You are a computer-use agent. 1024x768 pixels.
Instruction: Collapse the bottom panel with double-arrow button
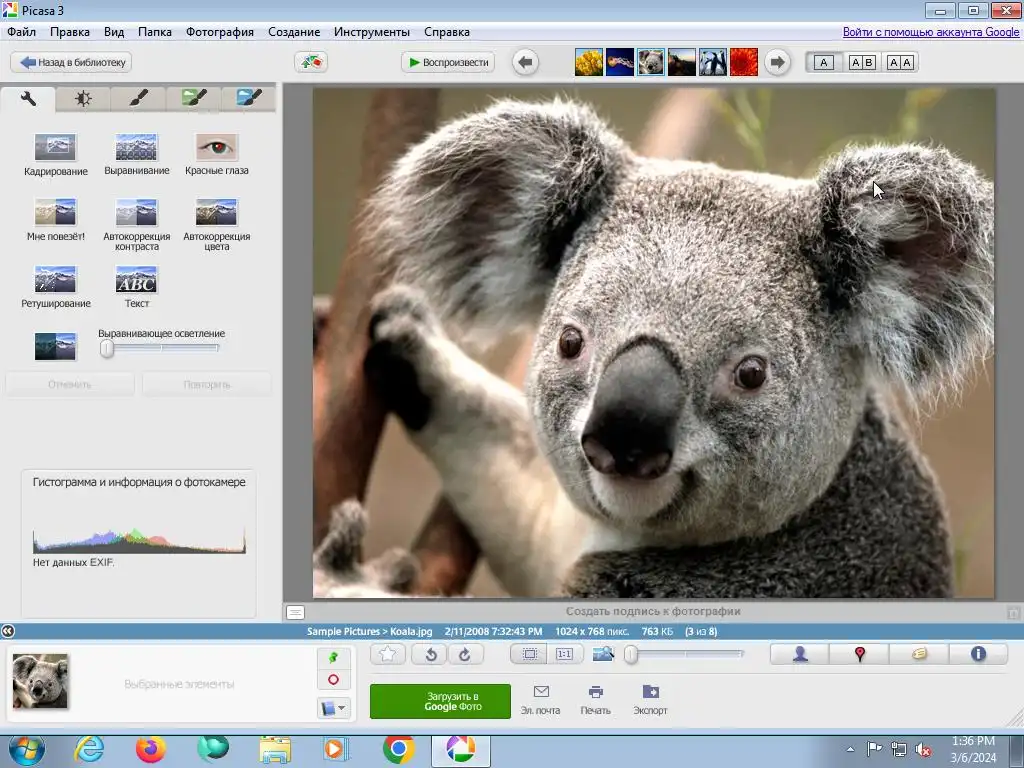coord(8,631)
